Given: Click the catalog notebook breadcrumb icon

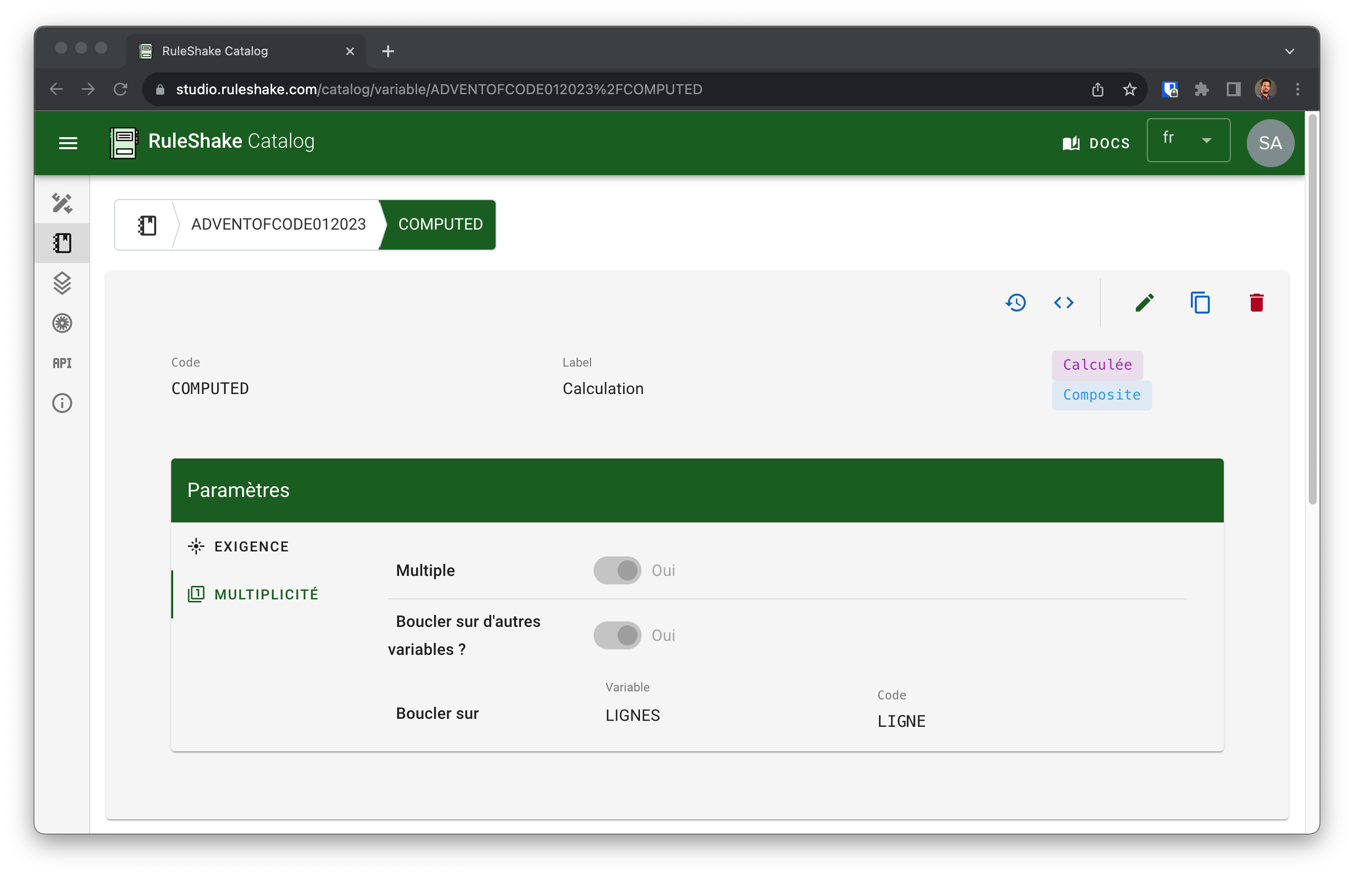Looking at the screenshot, I should (147, 225).
